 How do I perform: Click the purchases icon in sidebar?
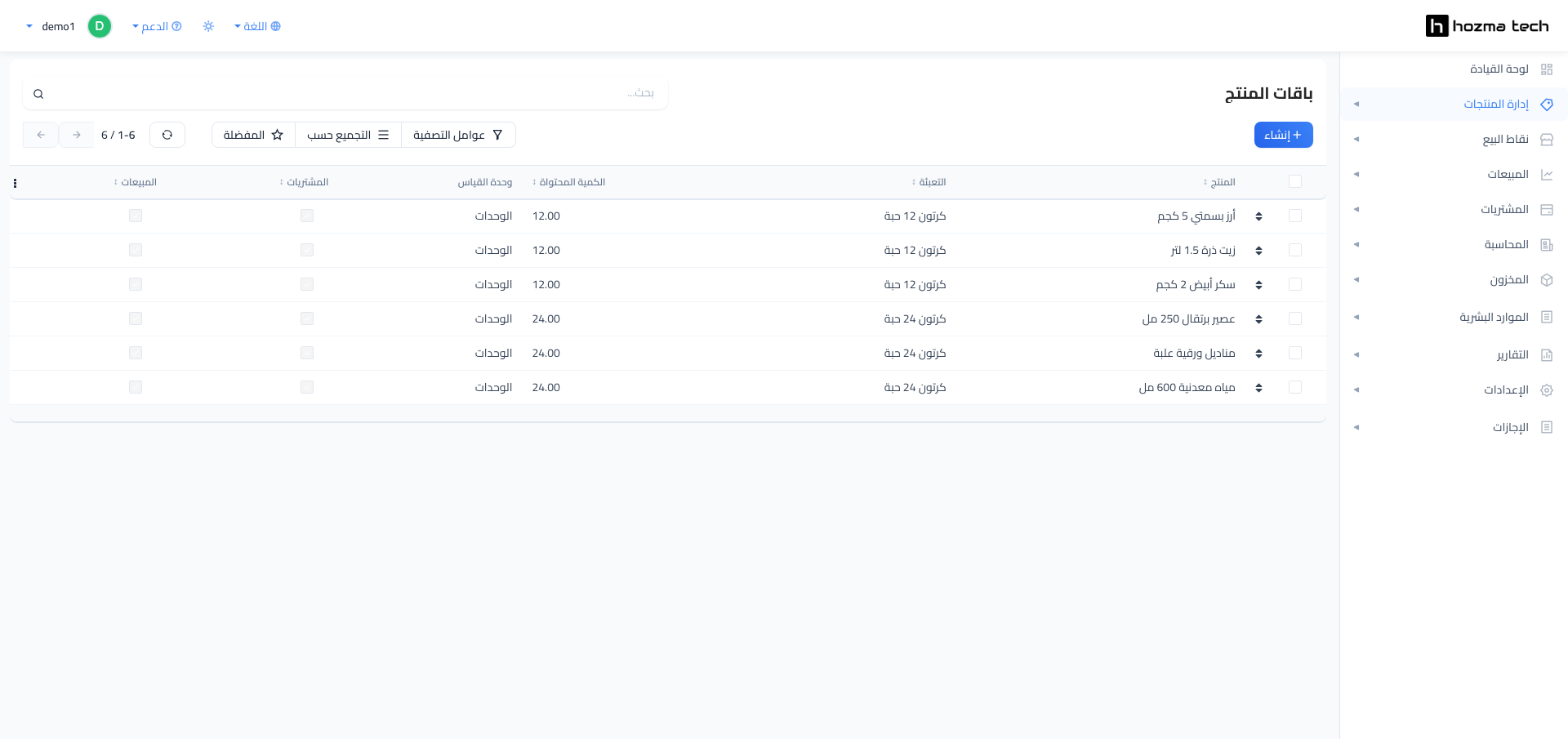(x=1546, y=210)
